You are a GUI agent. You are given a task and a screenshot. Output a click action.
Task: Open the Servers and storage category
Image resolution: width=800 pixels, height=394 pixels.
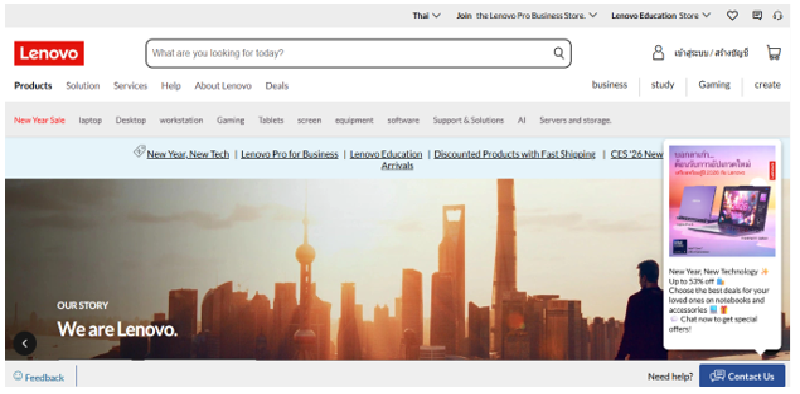tap(575, 120)
